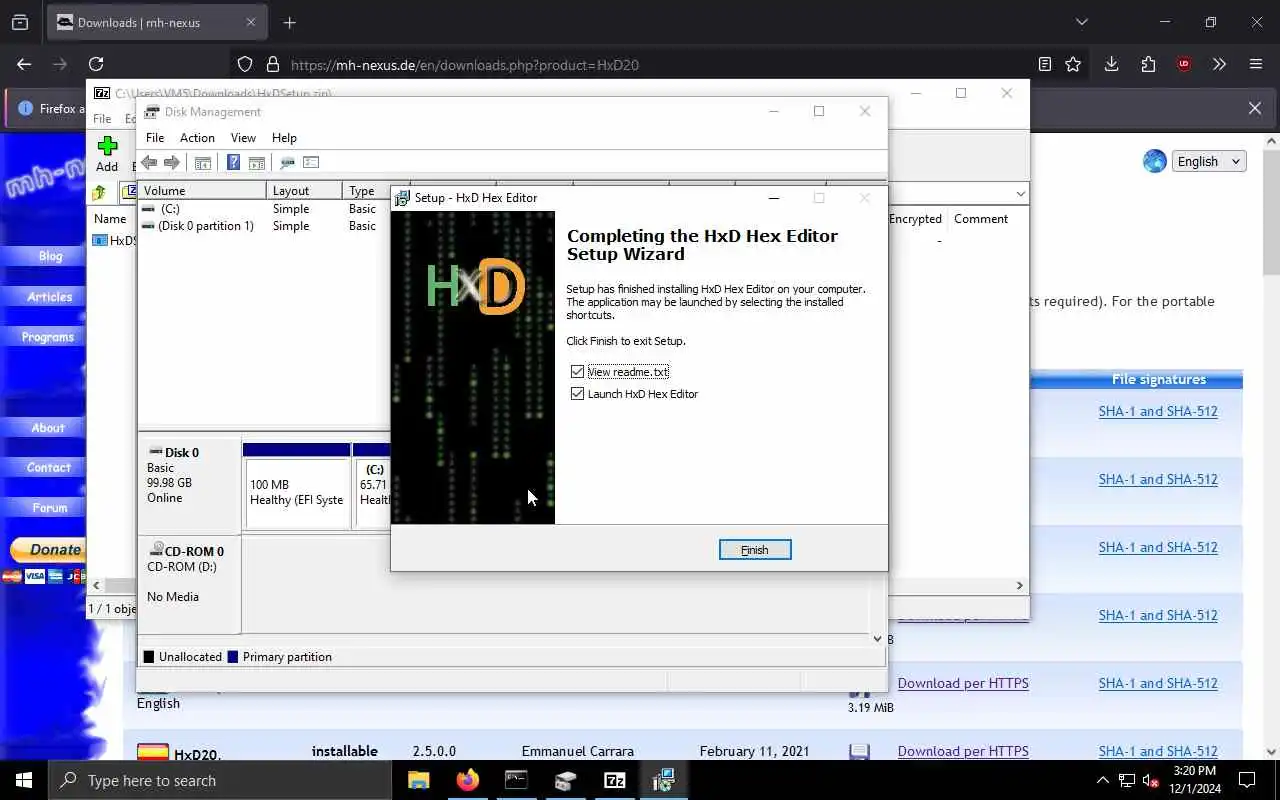Click Firefox back navigation arrow

[24, 64]
